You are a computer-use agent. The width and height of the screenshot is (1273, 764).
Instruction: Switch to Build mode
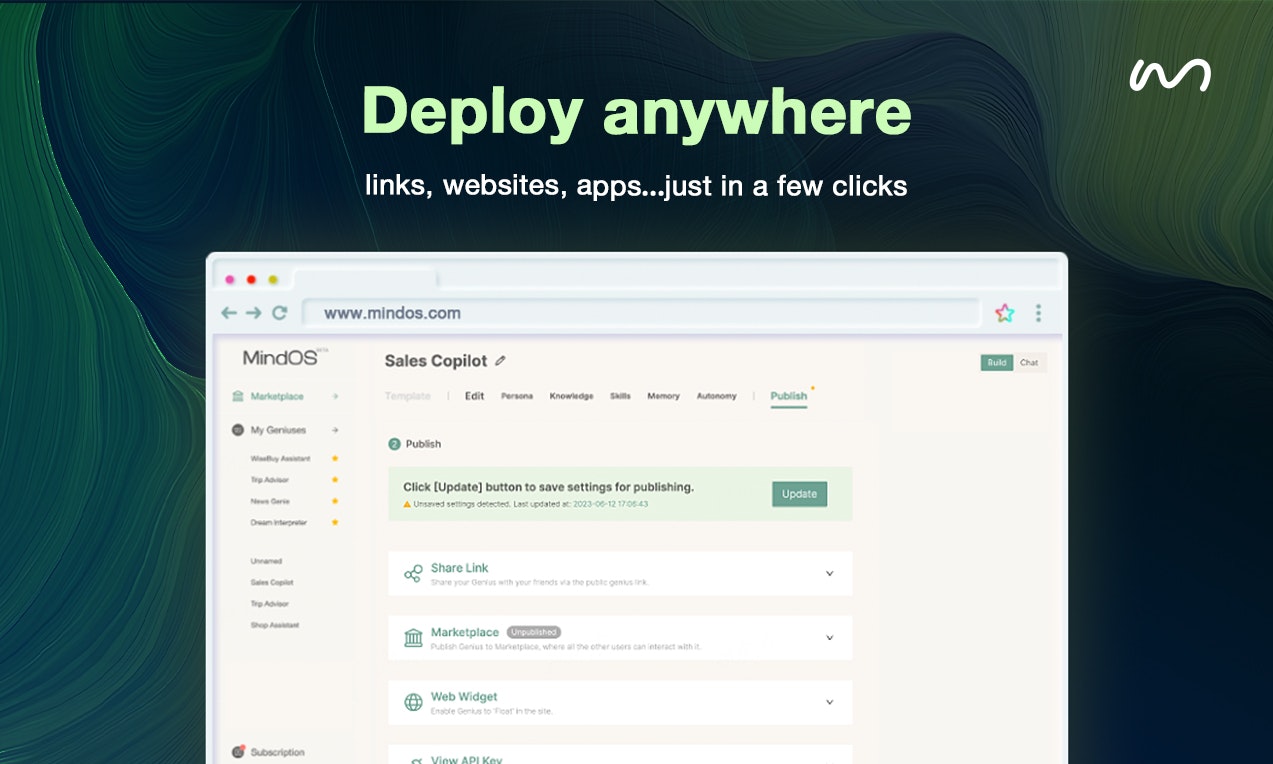click(x=997, y=363)
